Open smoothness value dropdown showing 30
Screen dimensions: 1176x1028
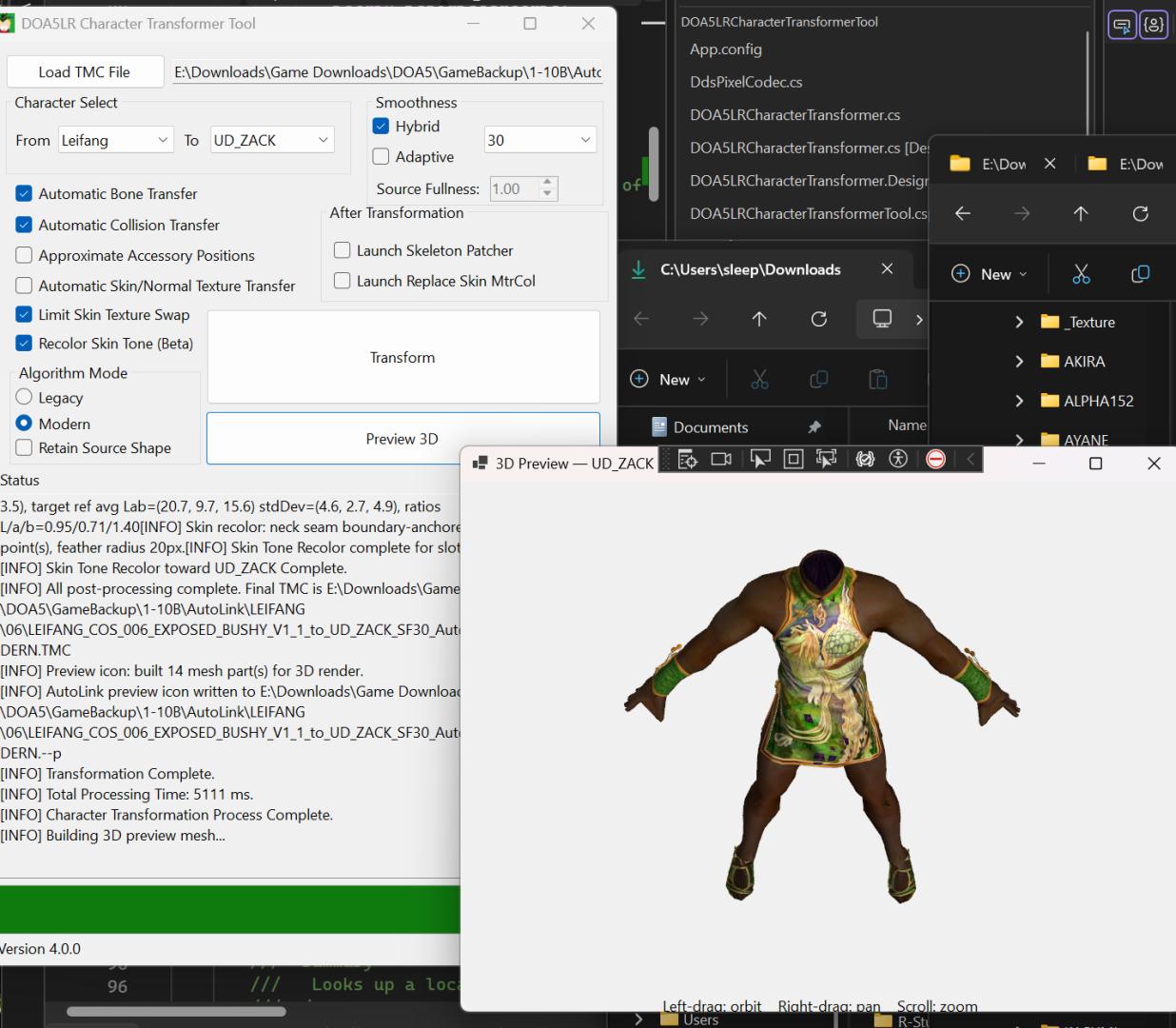tap(540, 140)
